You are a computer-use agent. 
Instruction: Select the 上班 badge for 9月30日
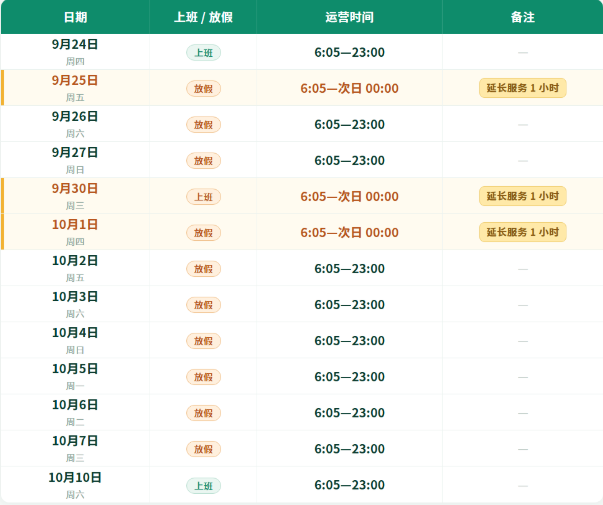(203, 197)
